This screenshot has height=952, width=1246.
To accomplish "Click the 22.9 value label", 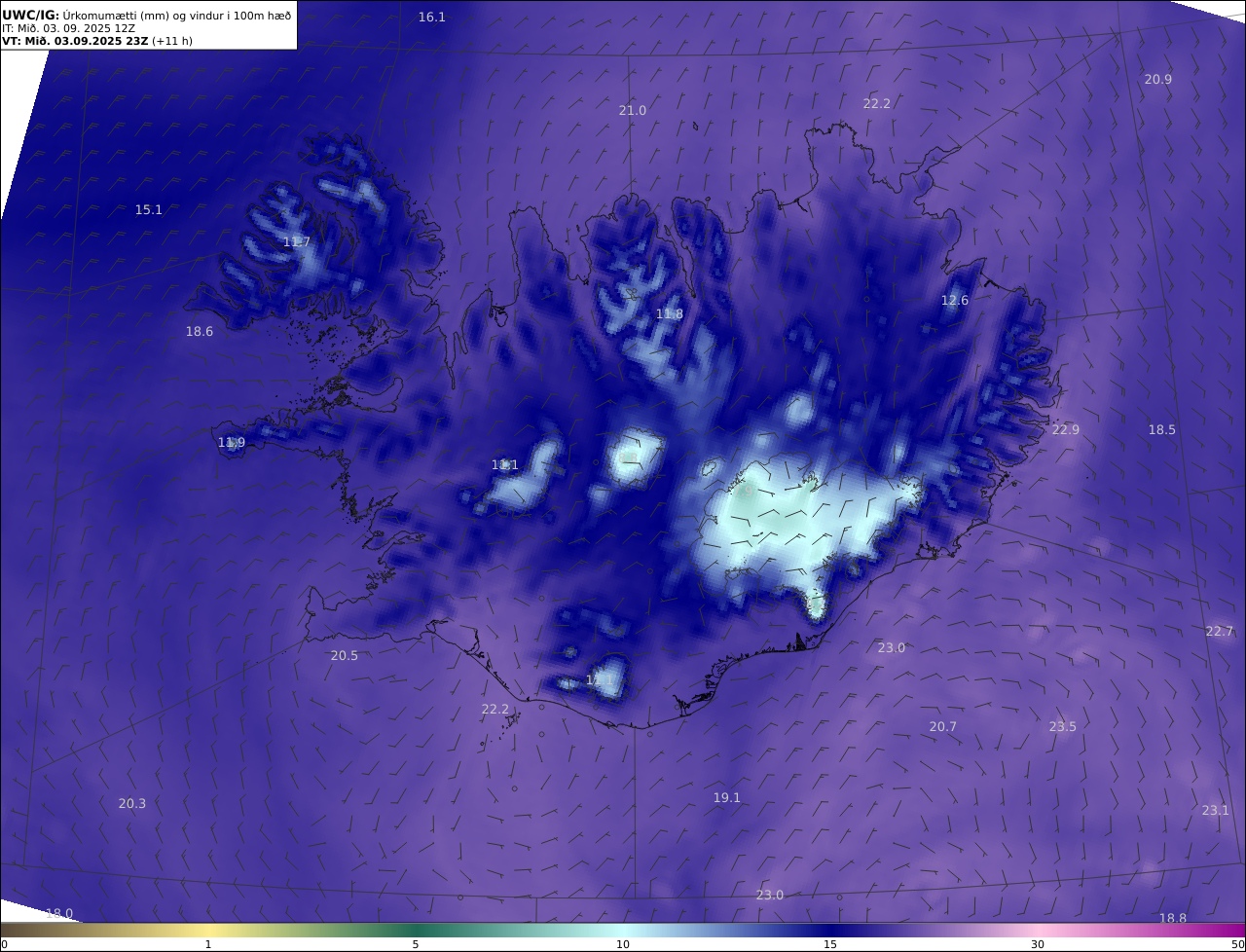I will click(x=1066, y=430).
